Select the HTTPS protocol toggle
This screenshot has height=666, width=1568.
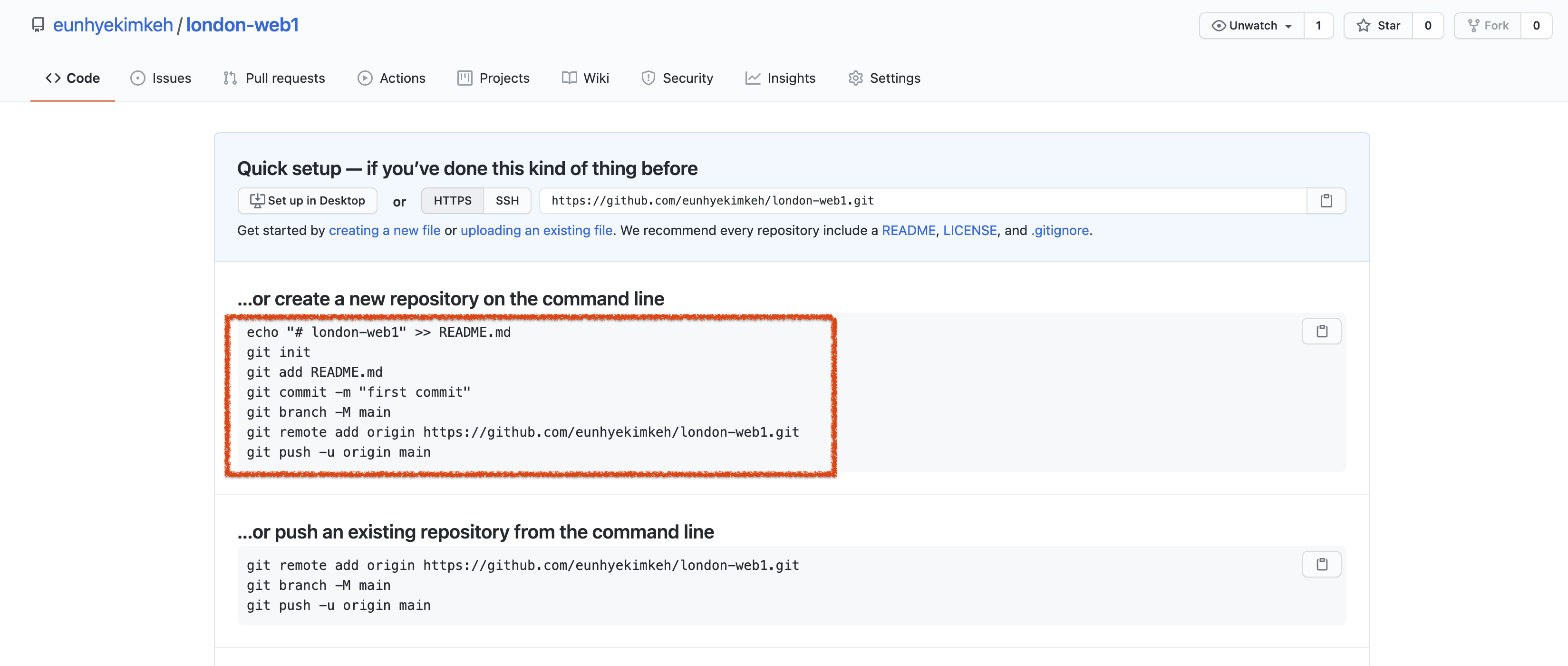click(452, 201)
